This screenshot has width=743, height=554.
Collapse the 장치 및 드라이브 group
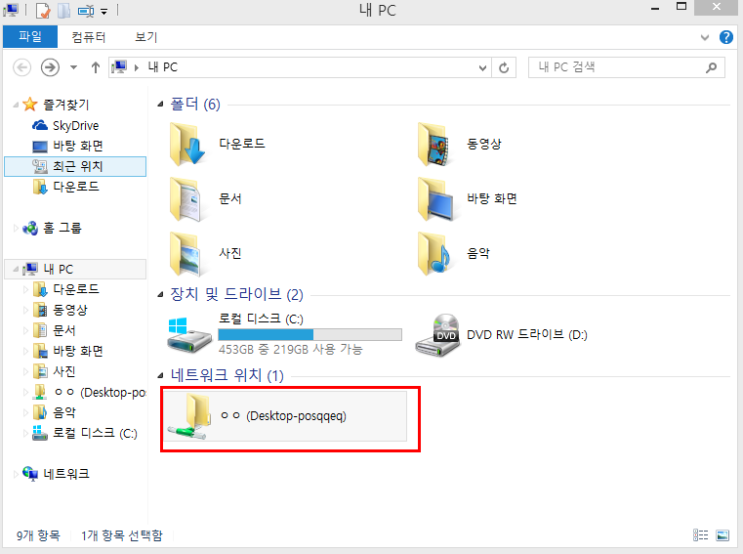click(163, 295)
